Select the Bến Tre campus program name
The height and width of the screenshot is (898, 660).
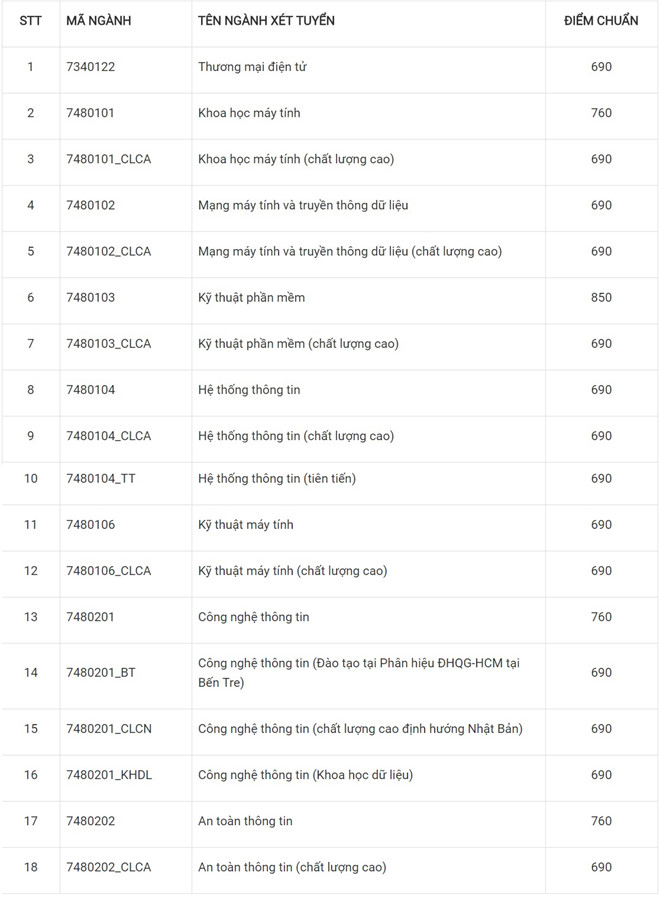[x=358, y=672]
